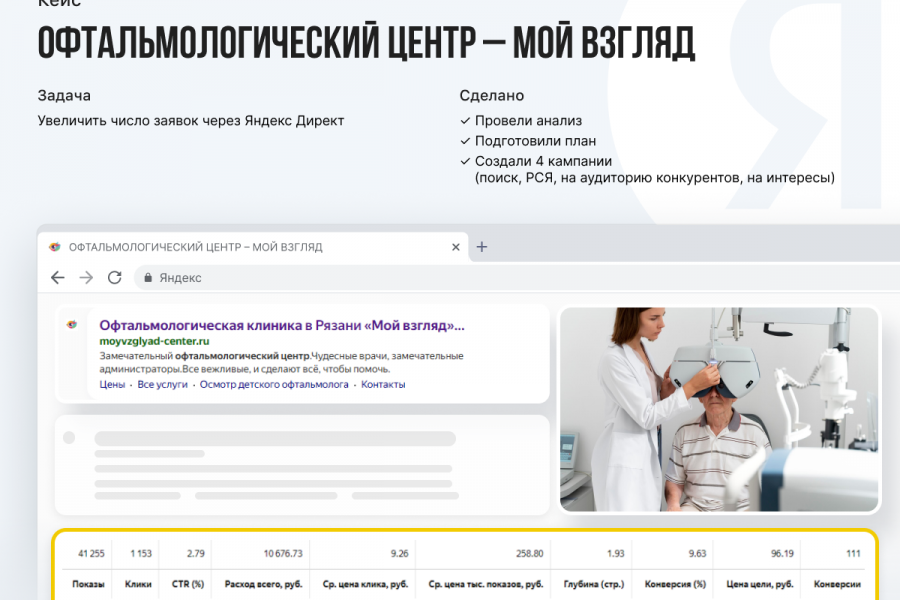The height and width of the screenshot is (600, 900).
Task: Click the 1 153 Клики value
Action: pyautogui.click(x=141, y=553)
